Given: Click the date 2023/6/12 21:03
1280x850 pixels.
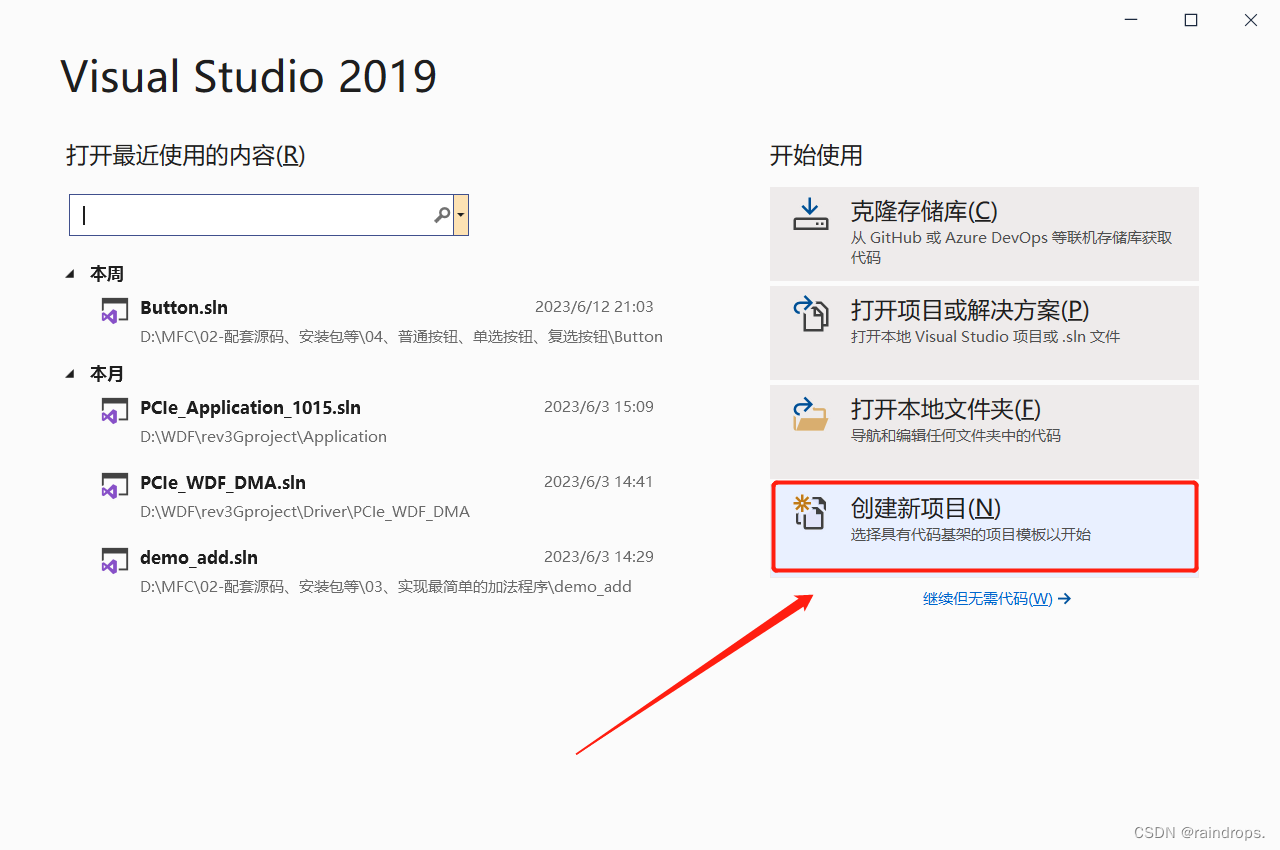Looking at the screenshot, I should (594, 307).
